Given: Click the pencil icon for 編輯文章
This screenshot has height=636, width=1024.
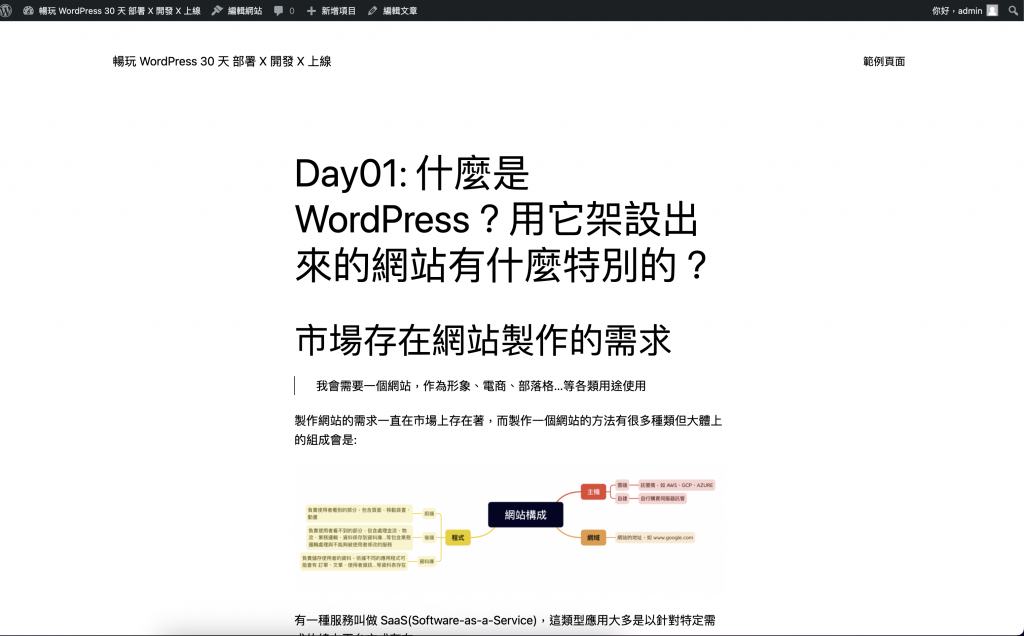Looking at the screenshot, I should pyautogui.click(x=372, y=10).
